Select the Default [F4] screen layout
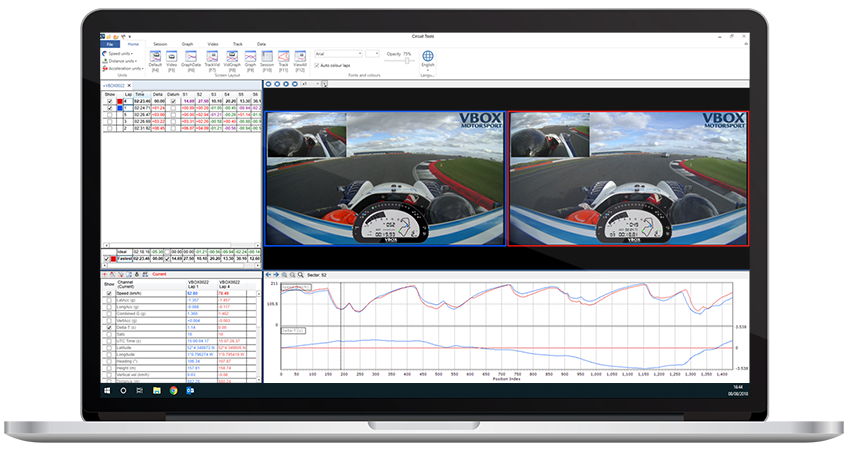The height and width of the screenshot is (450, 850). pyautogui.click(x=155, y=61)
